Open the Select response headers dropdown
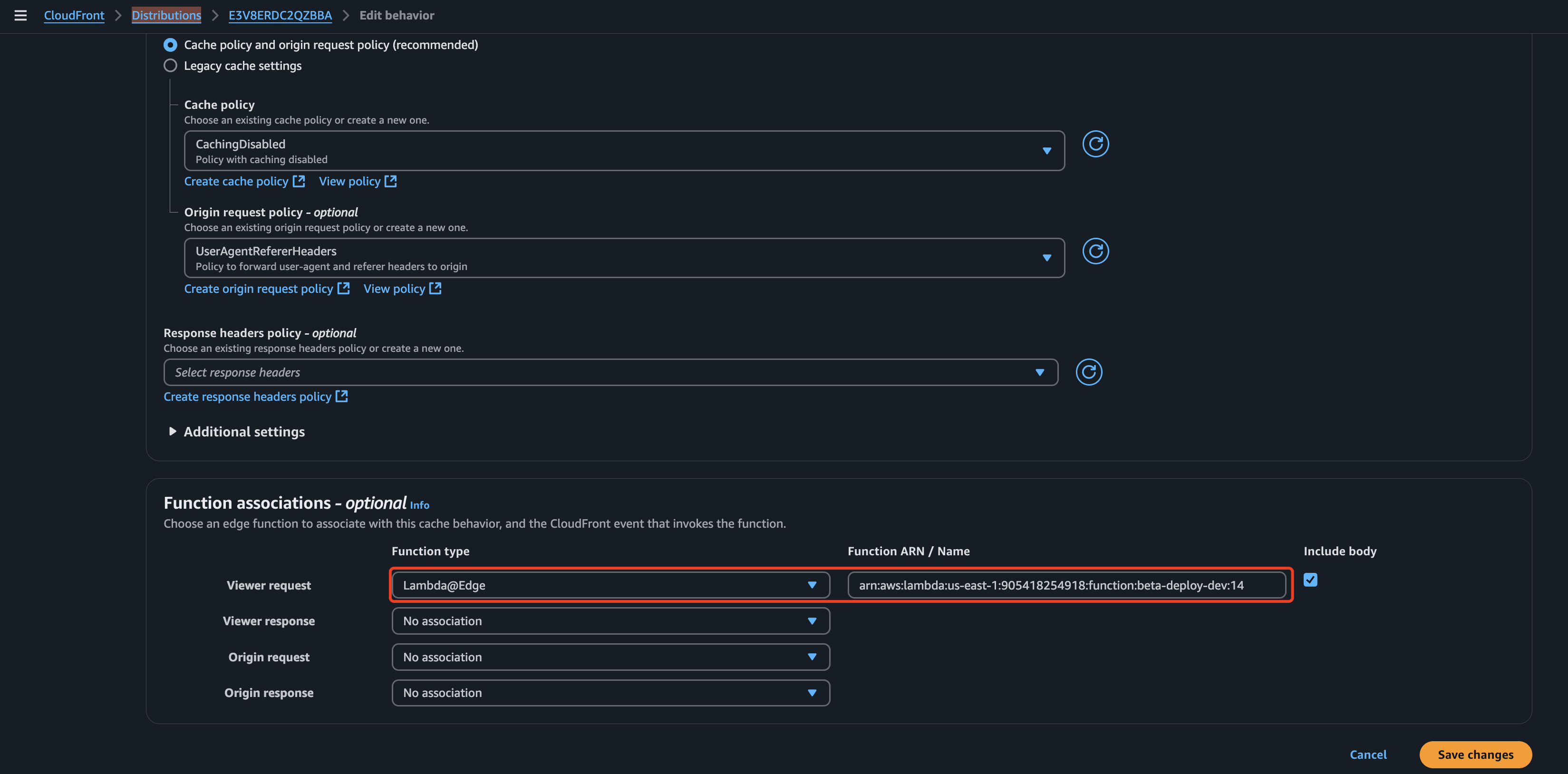Viewport: 1568px width, 774px height. pyautogui.click(x=610, y=372)
